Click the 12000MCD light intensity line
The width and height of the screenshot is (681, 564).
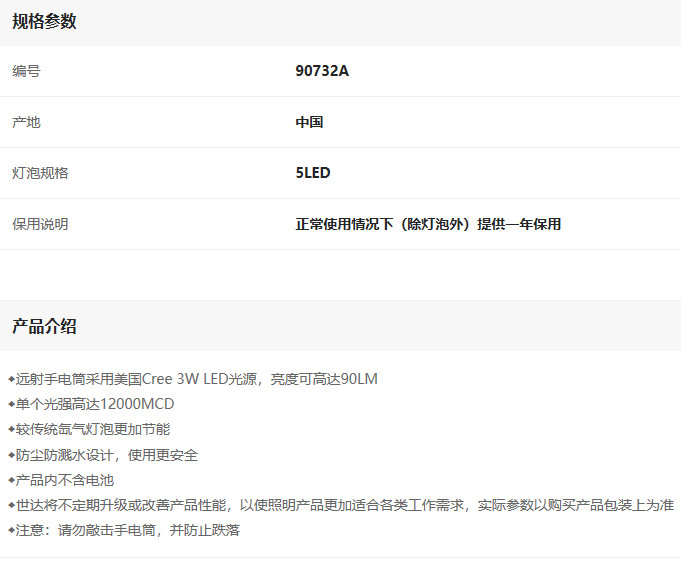(94, 404)
